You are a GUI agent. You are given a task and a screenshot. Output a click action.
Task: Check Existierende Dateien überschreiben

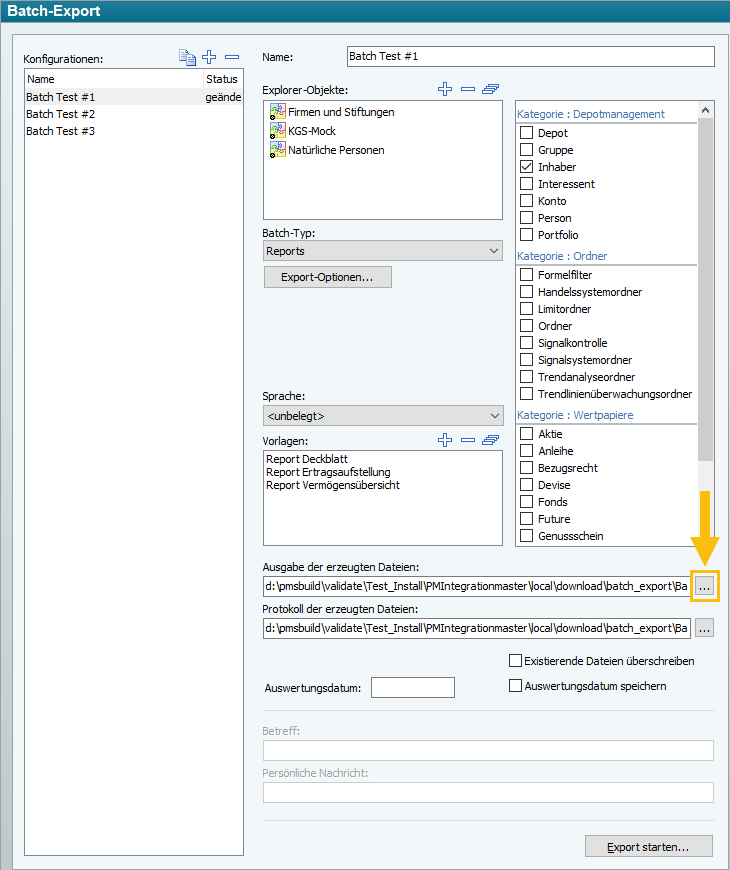[516, 661]
